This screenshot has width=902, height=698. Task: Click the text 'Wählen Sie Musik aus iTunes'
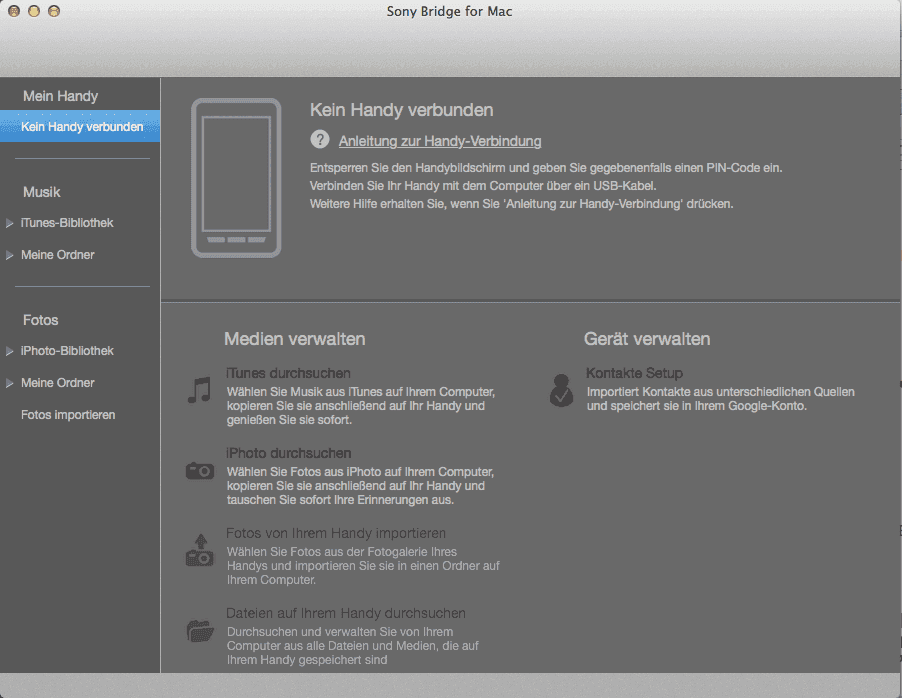pyautogui.click(x=303, y=392)
